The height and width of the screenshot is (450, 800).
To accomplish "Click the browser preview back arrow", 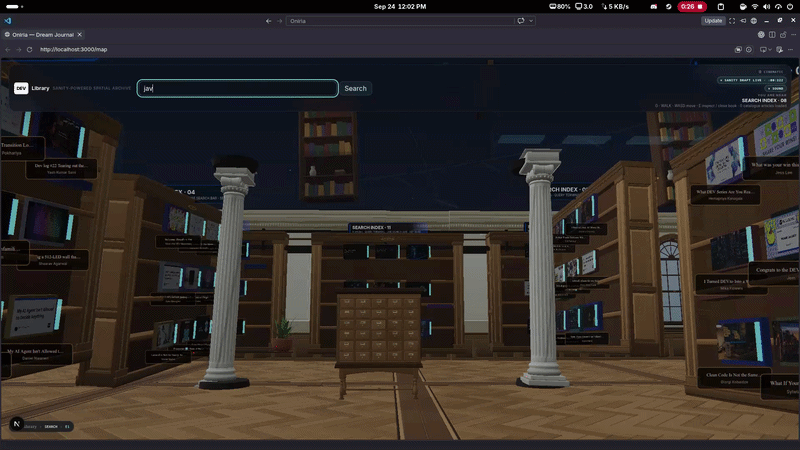I will (x=8, y=49).
